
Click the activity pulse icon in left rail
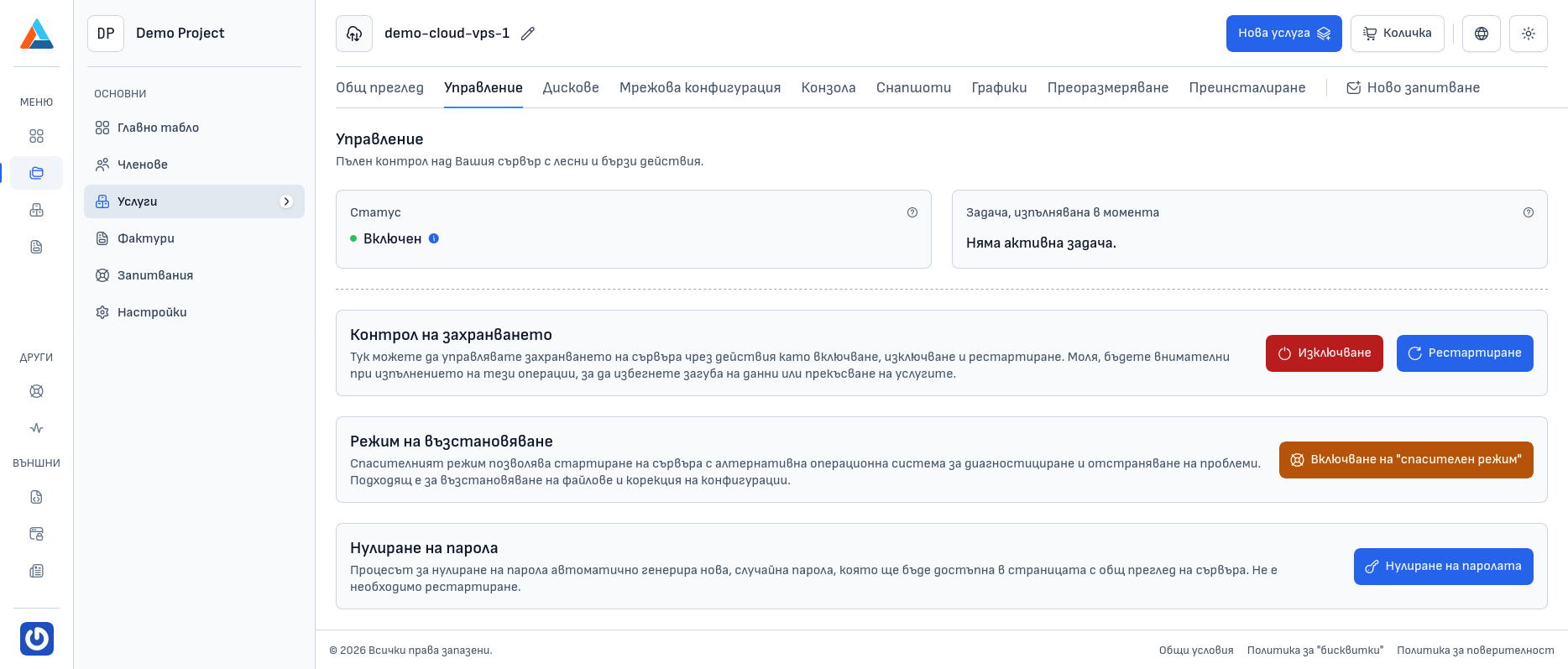click(37, 428)
